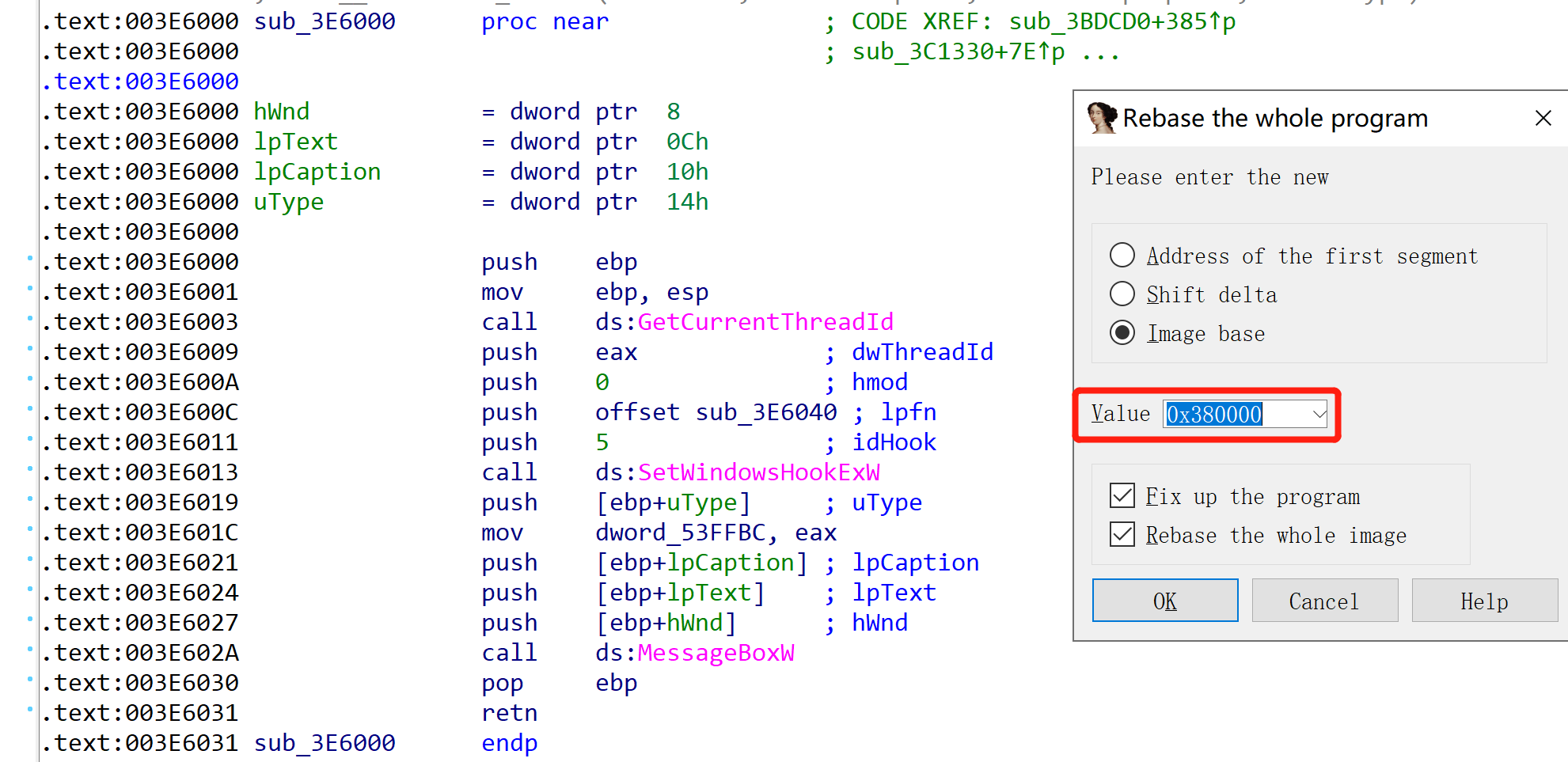This screenshot has width=1568, height=762.
Task: Click address .text:003E6013 line
Action: click(140, 472)
